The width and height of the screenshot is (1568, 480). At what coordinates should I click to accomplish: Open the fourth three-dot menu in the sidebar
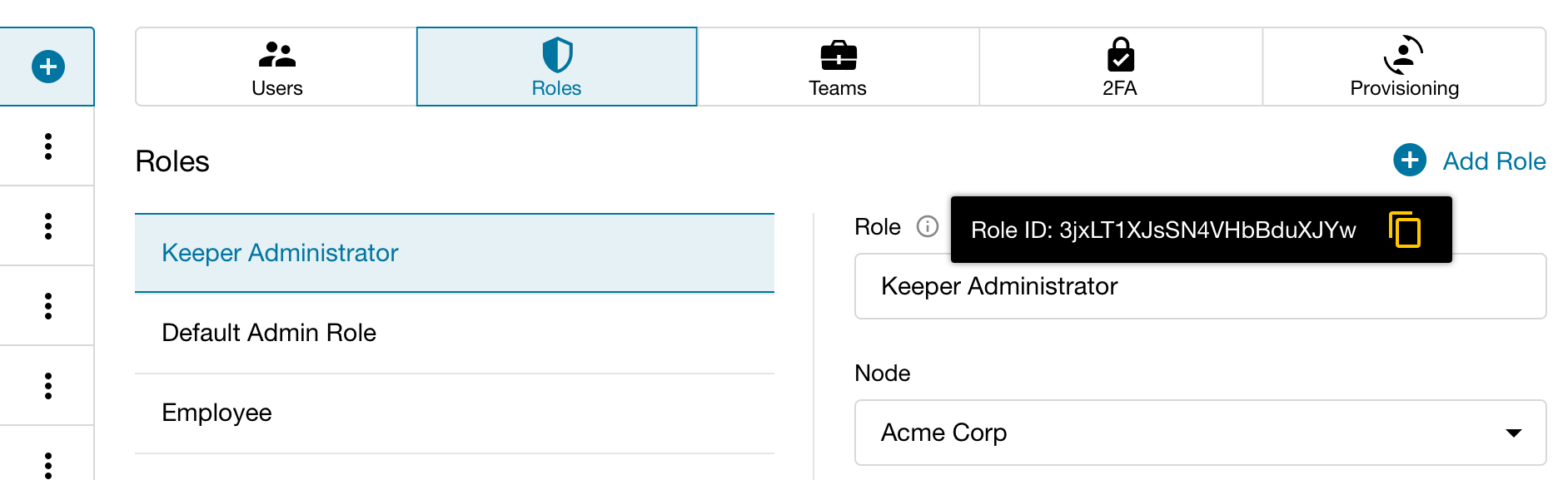click(48, 386)
